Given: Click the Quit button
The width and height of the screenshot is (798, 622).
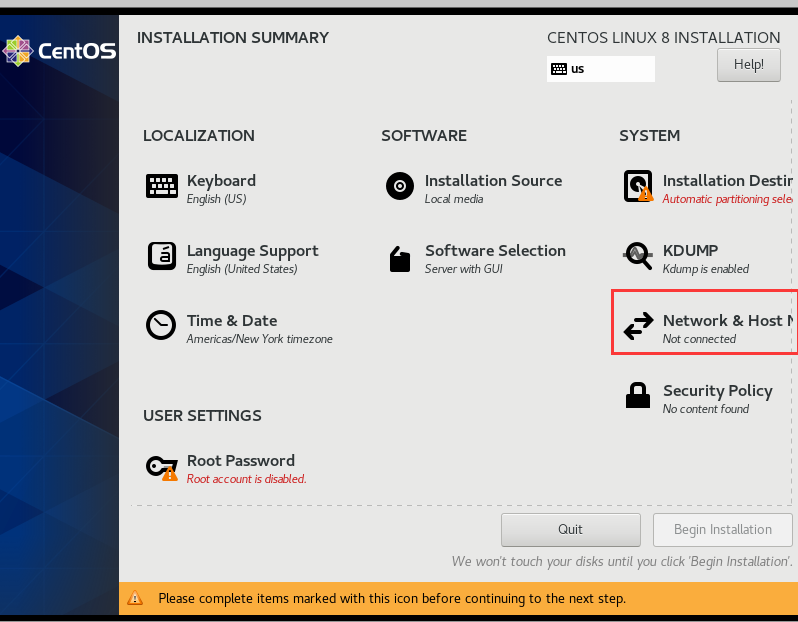Looking at the screenshot, I should (571, 529).
